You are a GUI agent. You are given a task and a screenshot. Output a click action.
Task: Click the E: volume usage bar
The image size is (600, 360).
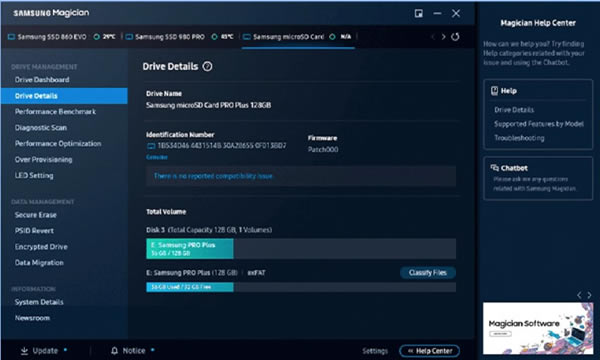click(x=301, y=287)
